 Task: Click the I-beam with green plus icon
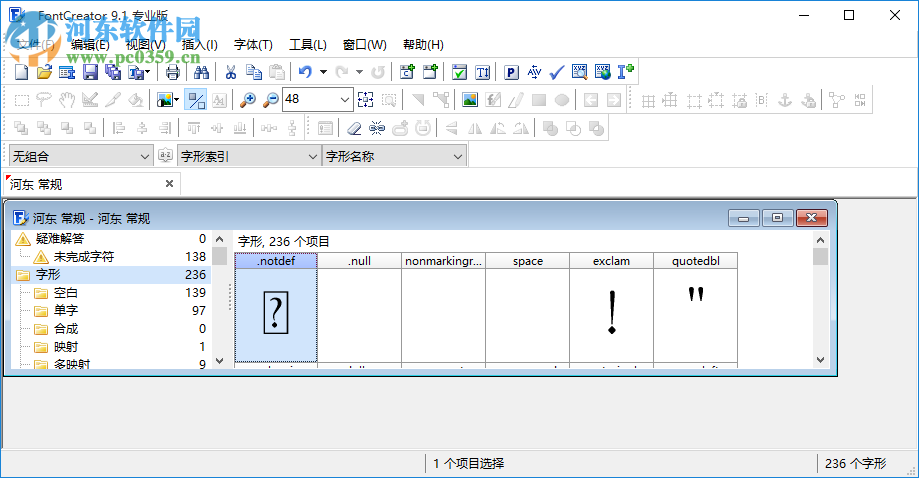point(626,72)
